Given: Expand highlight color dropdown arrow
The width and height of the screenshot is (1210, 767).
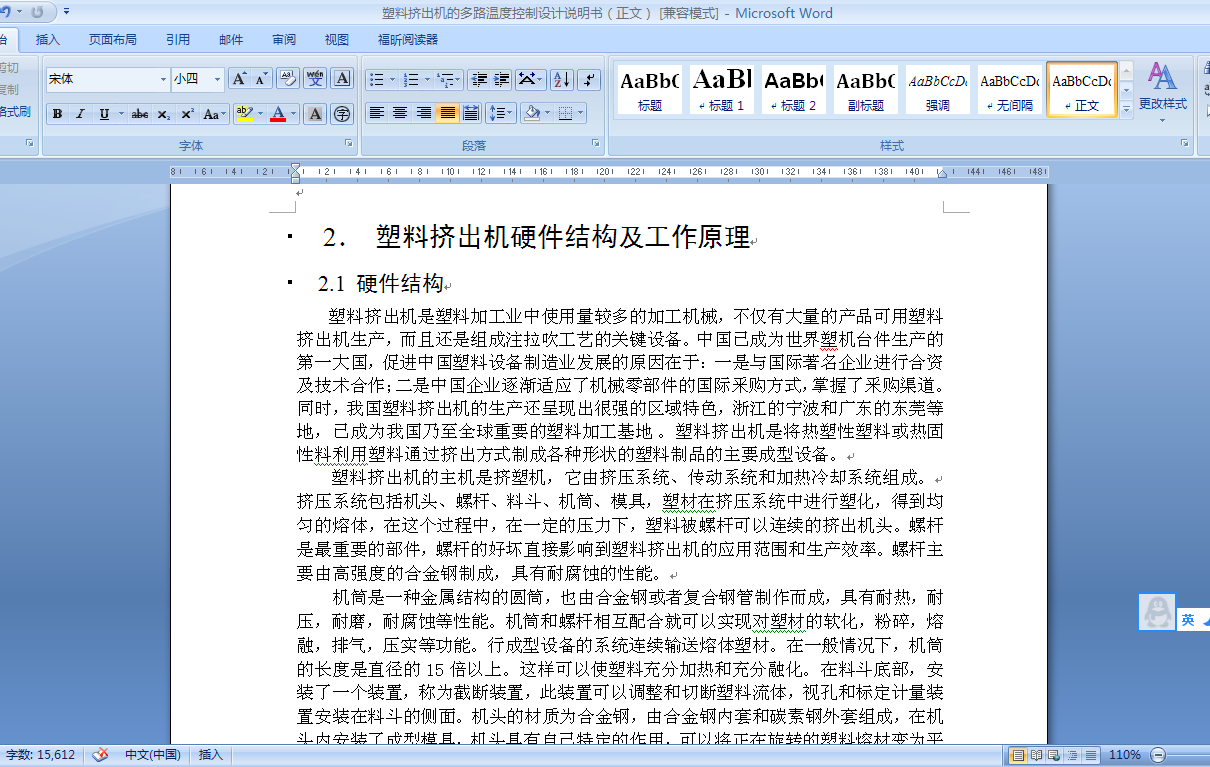Looking at the screenshot, I should coord(259,114).
